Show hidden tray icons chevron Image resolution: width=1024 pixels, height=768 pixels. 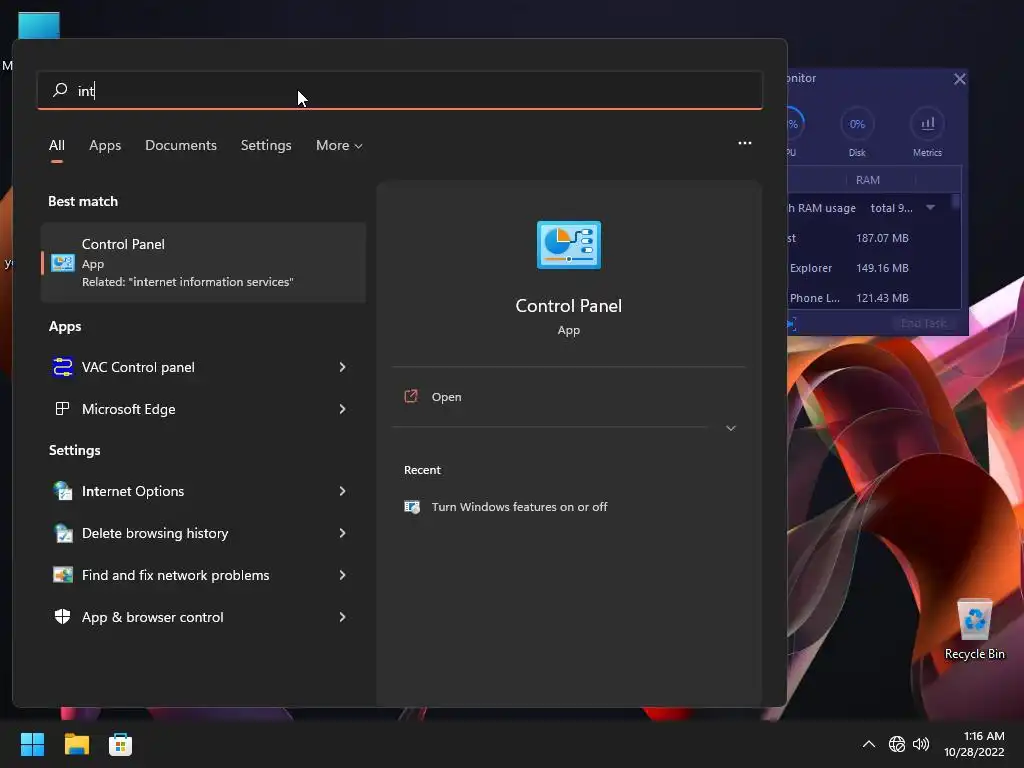869,744
